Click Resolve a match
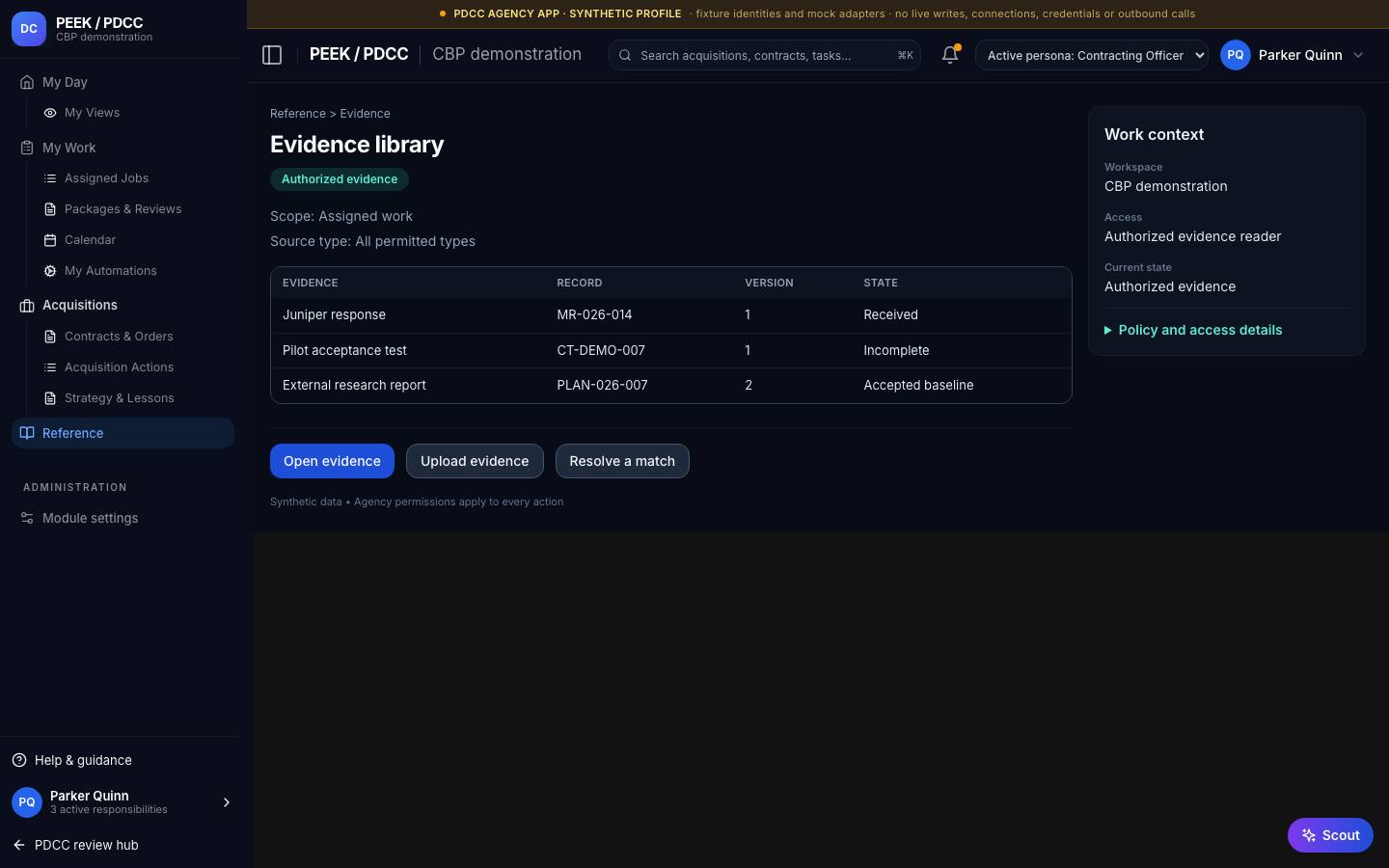 tap(622, 461)
